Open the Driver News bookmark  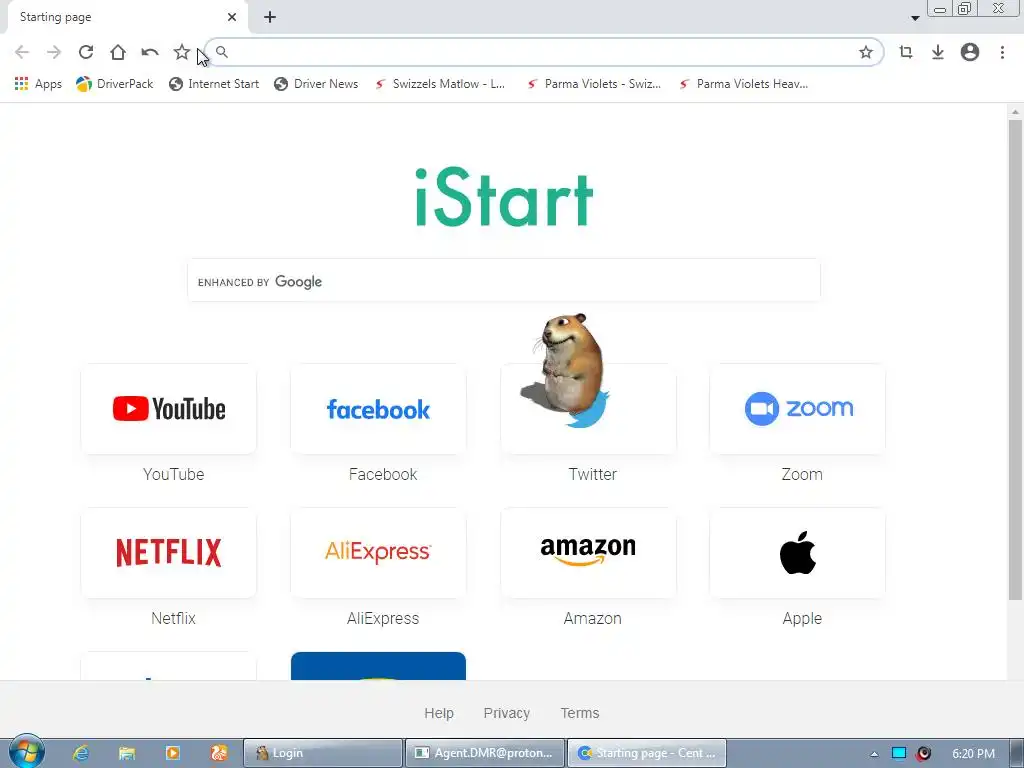tap(316, 84)
